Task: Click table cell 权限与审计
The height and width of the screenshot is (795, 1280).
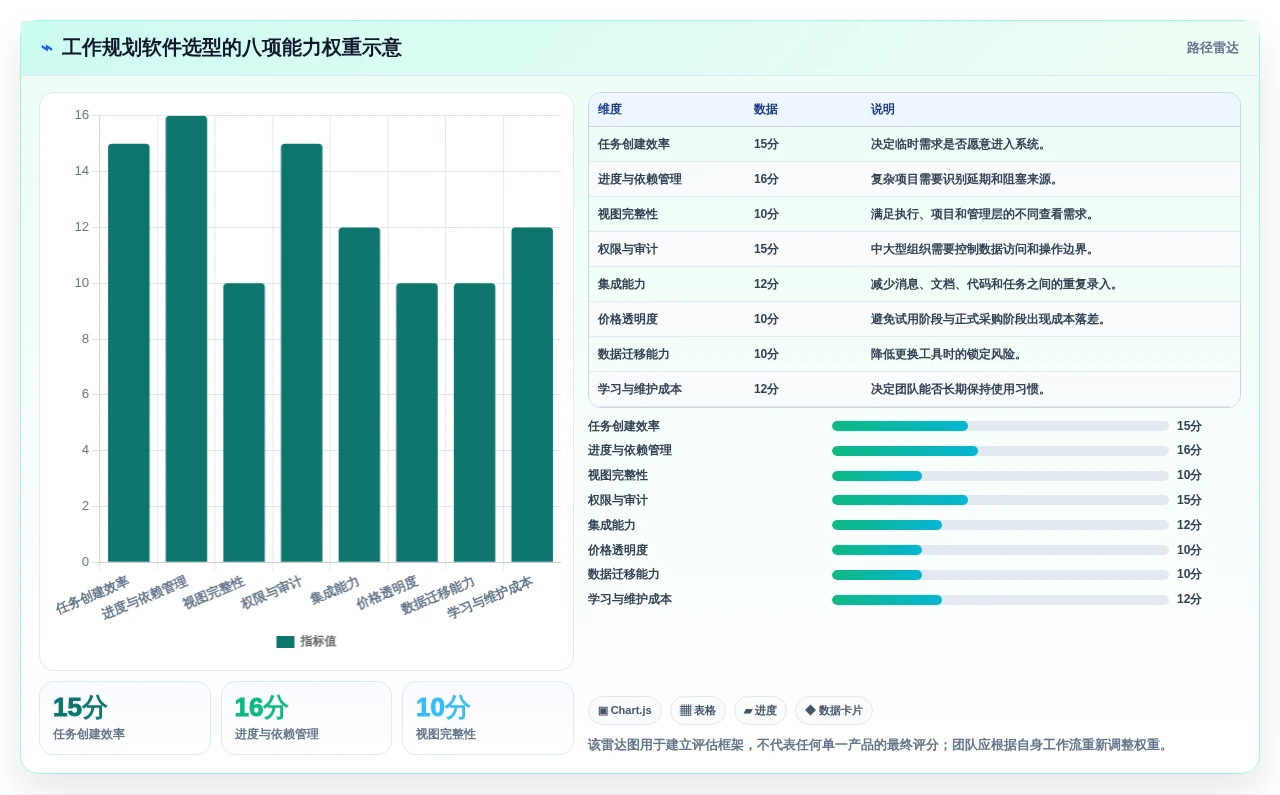Action: point(628,250)
